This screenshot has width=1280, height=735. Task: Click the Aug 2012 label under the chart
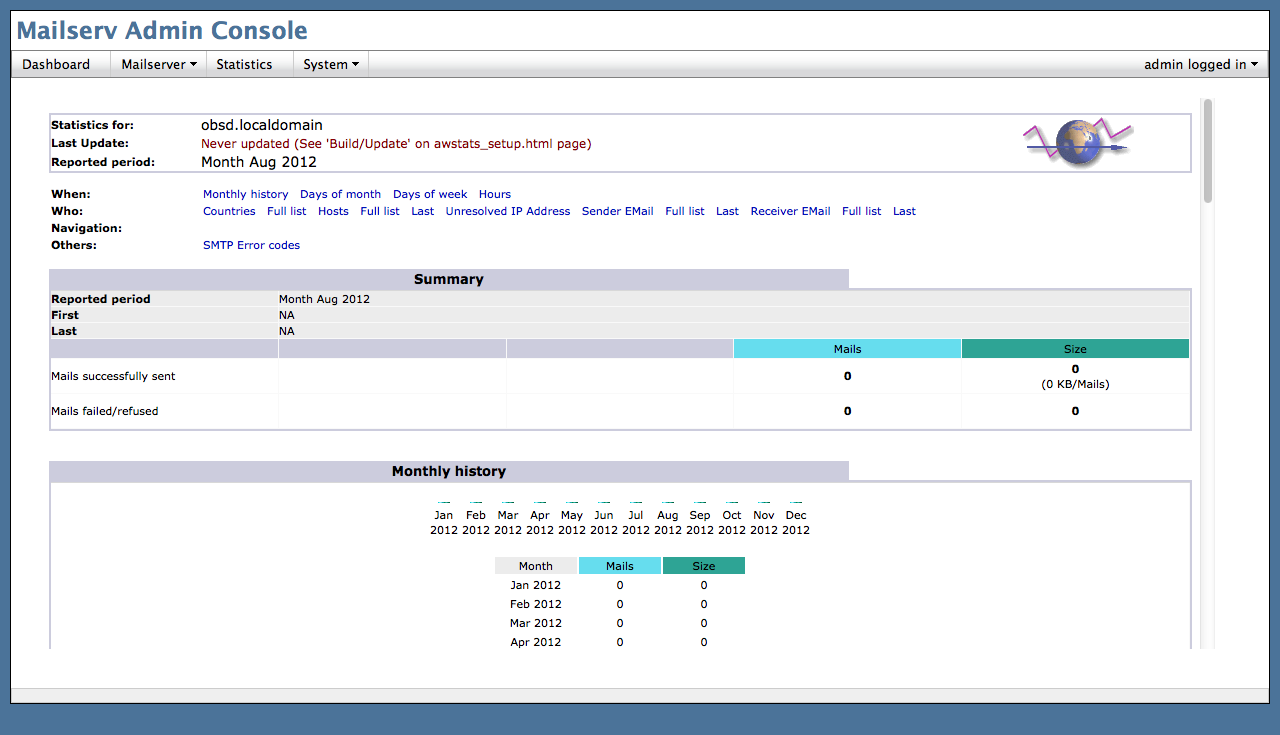tap(668, 523)
